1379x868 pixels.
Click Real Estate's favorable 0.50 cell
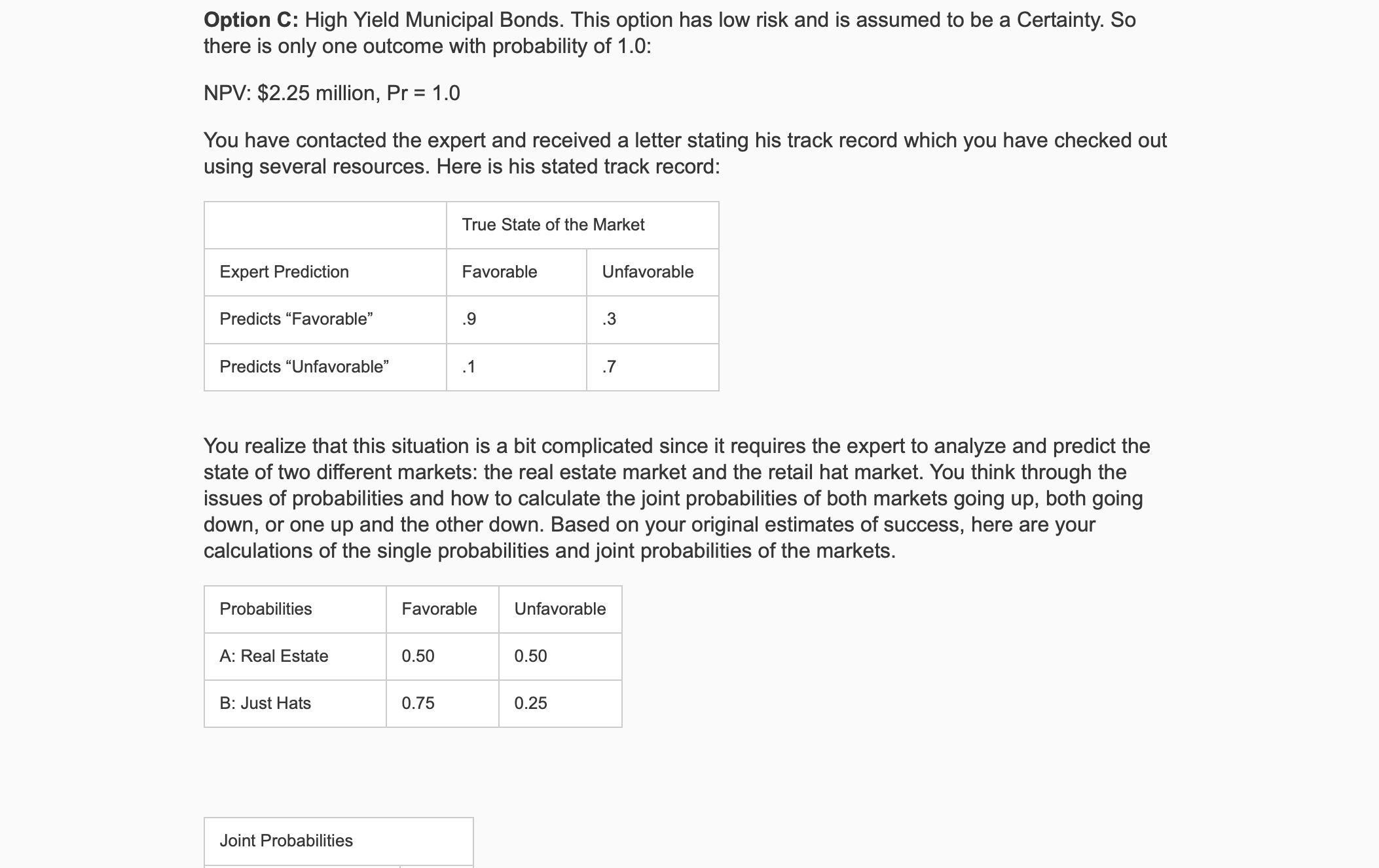pyautogui.click(x=442, y=657)
